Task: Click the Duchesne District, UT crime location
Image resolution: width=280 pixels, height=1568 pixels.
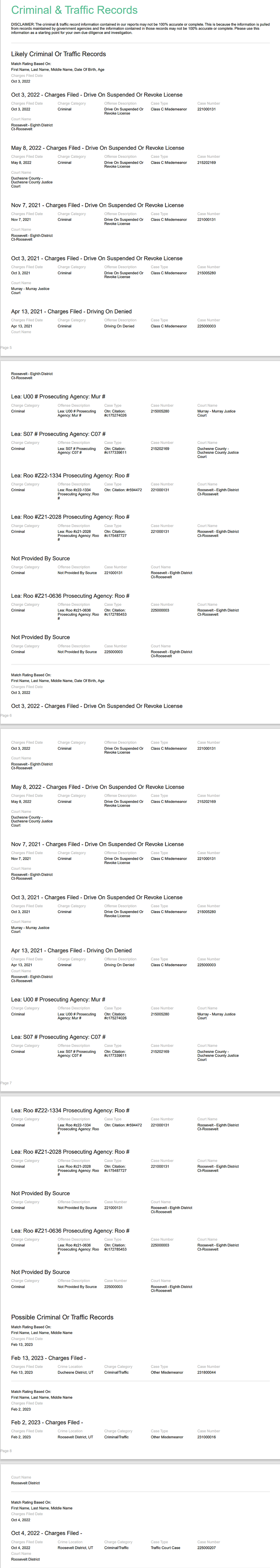Action: click(75, 1373)
